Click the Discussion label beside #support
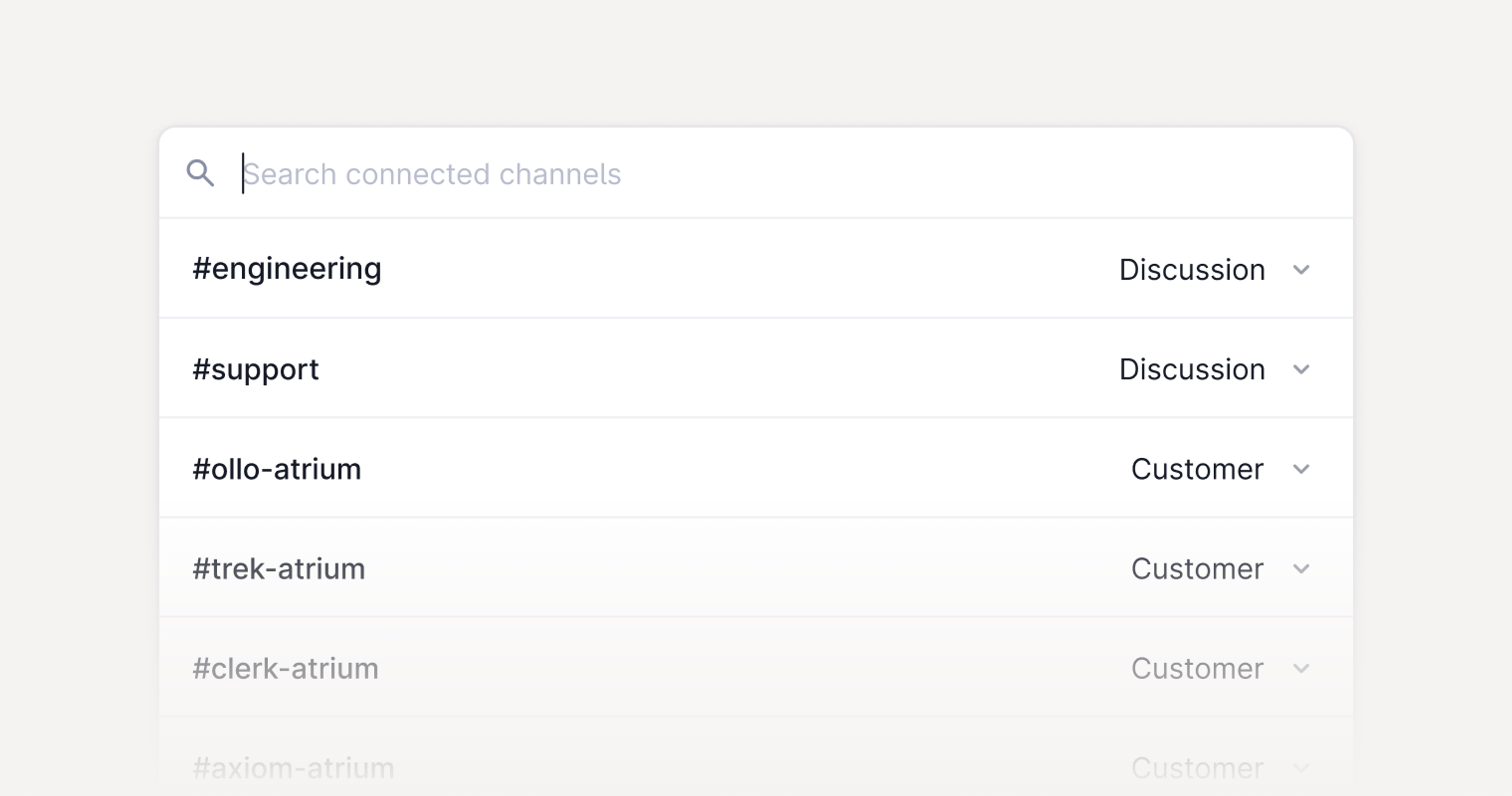 point(1191,369)
